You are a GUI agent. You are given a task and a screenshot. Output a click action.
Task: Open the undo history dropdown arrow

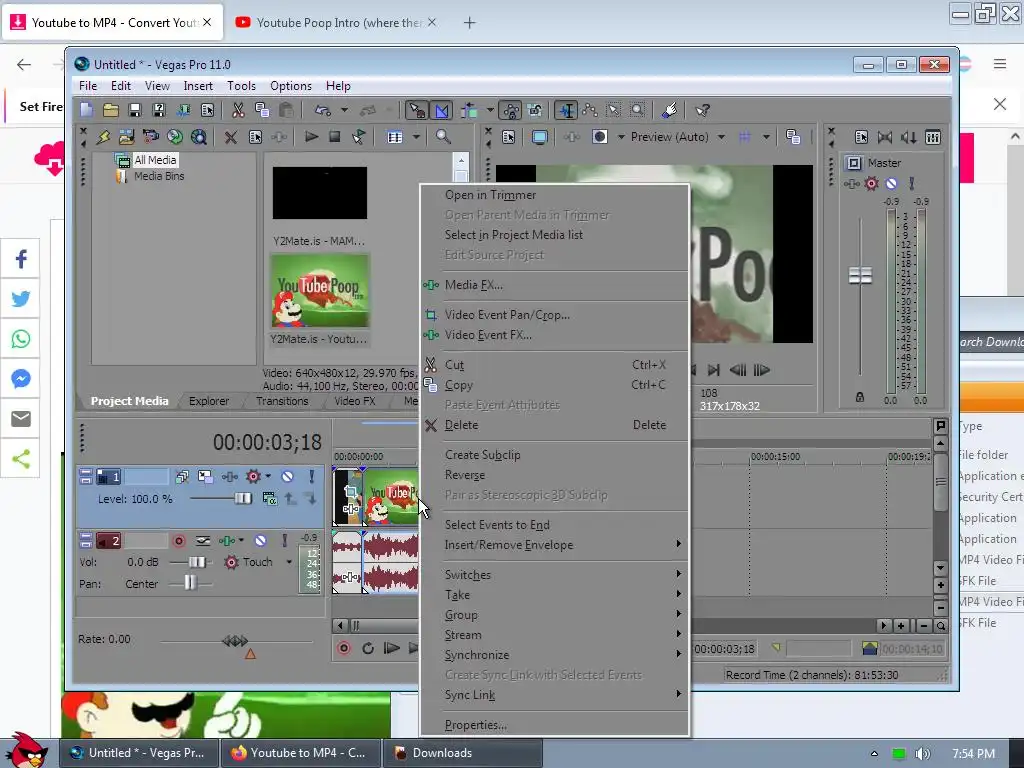click(344, 110)
